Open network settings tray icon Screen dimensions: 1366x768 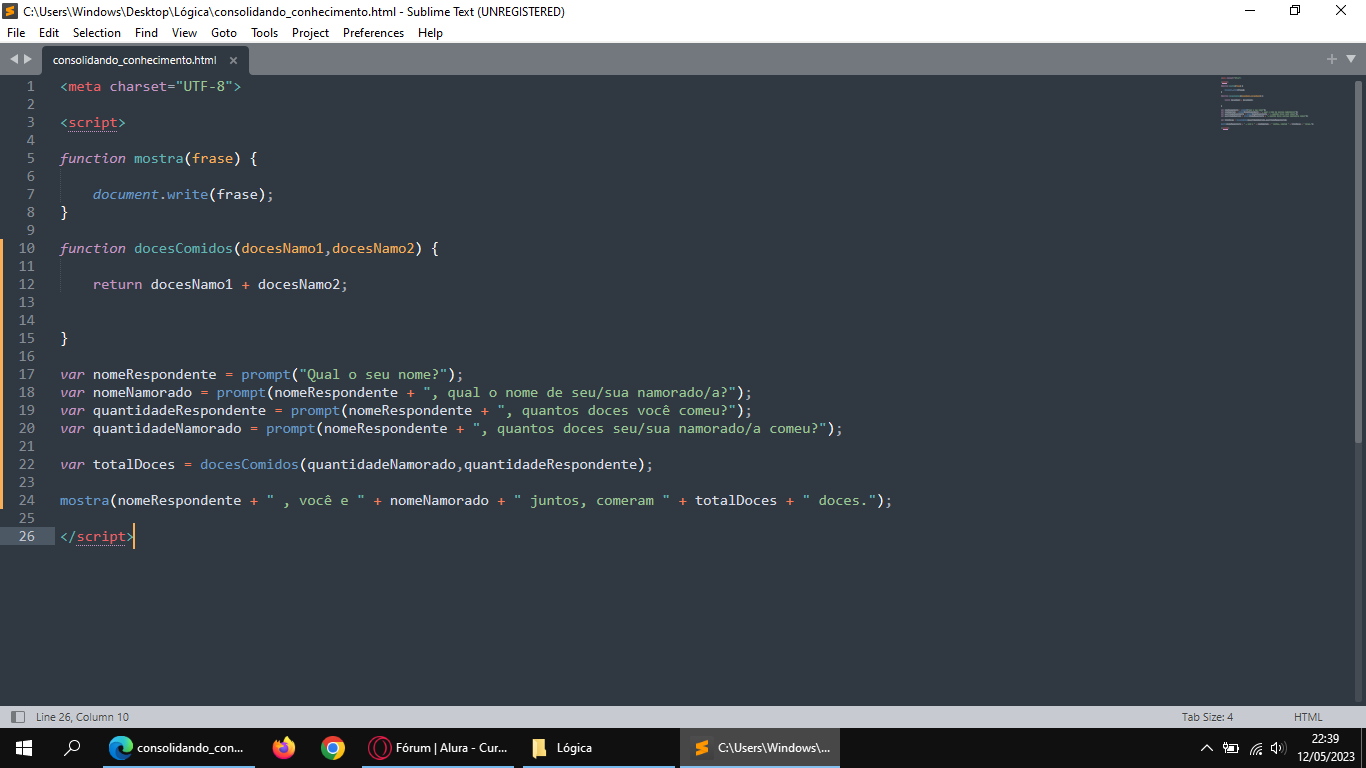1255,747
